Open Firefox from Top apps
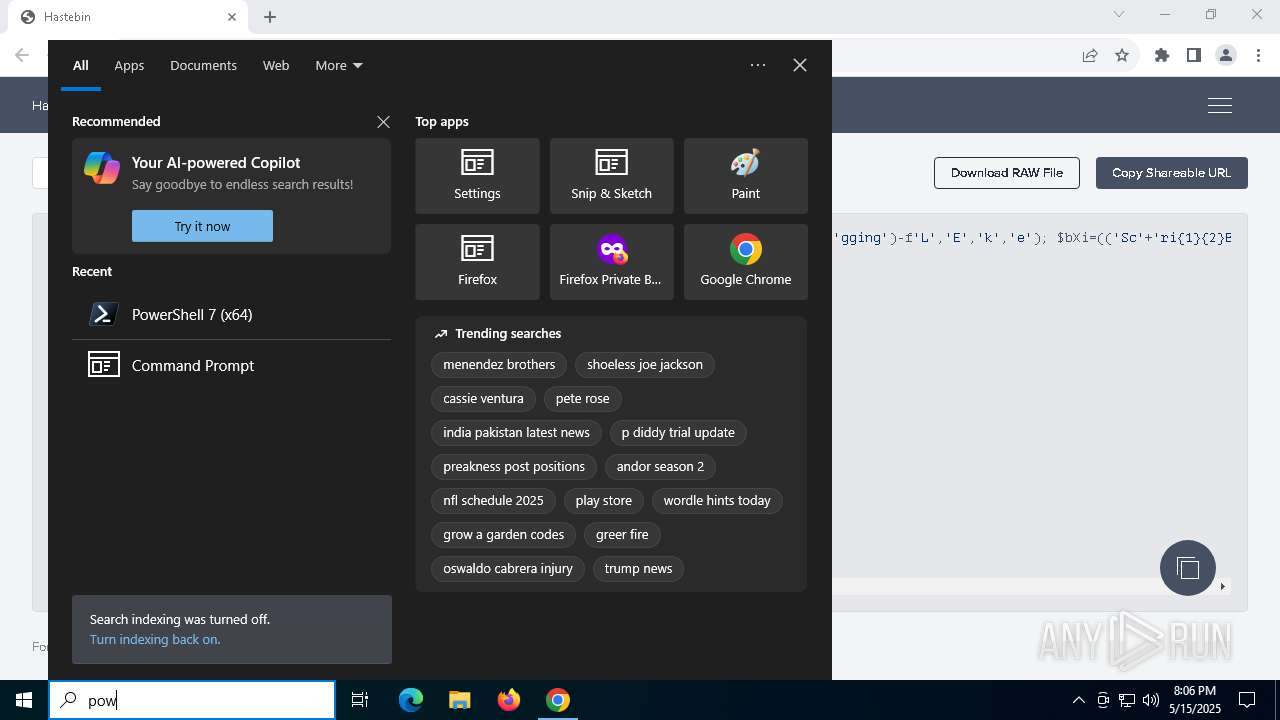The width and height of the screenshot is (1280, 720). coord(477,262)
